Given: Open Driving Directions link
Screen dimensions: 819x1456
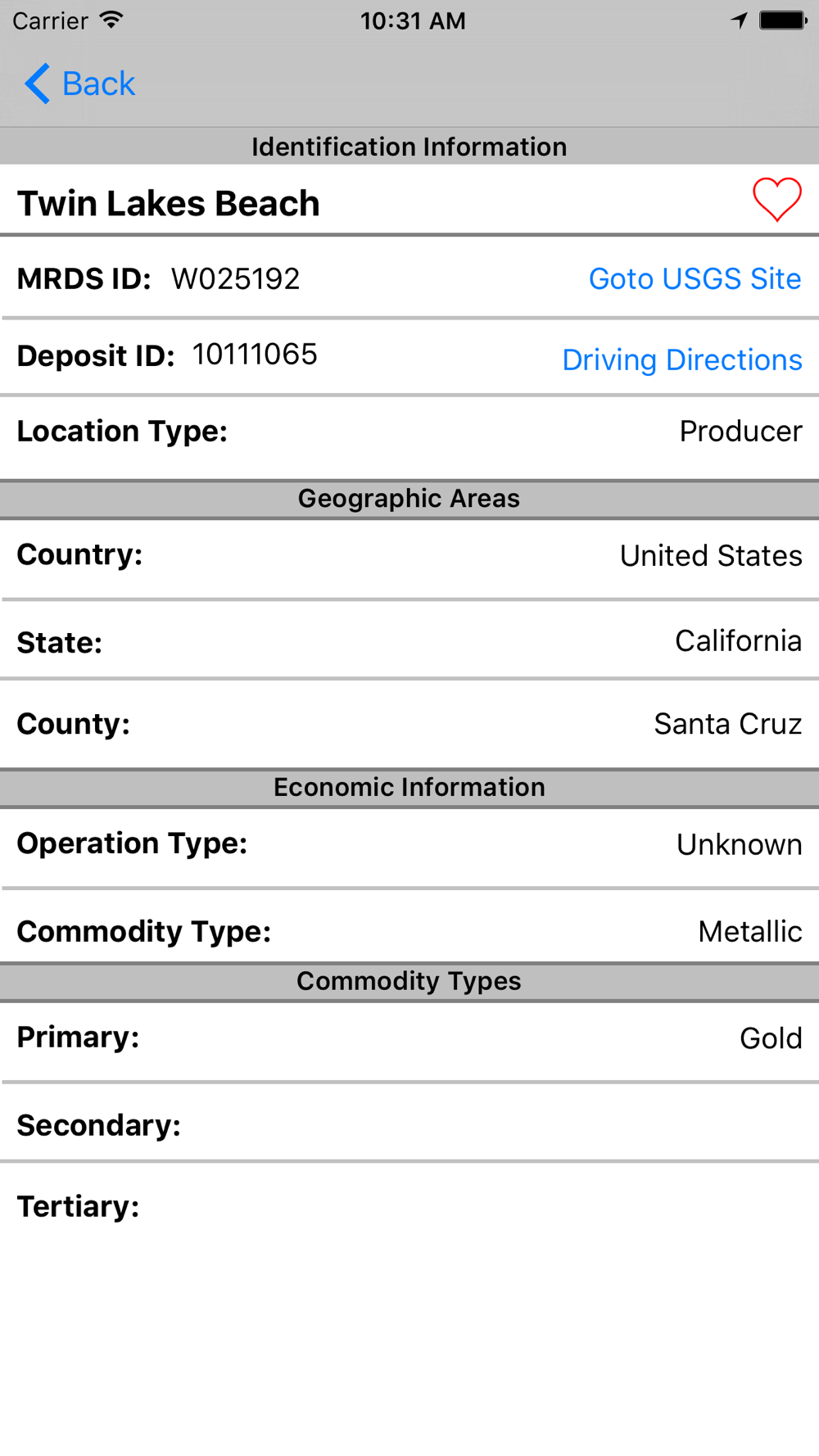Looking at the screenshot, I should pos(681,360).
